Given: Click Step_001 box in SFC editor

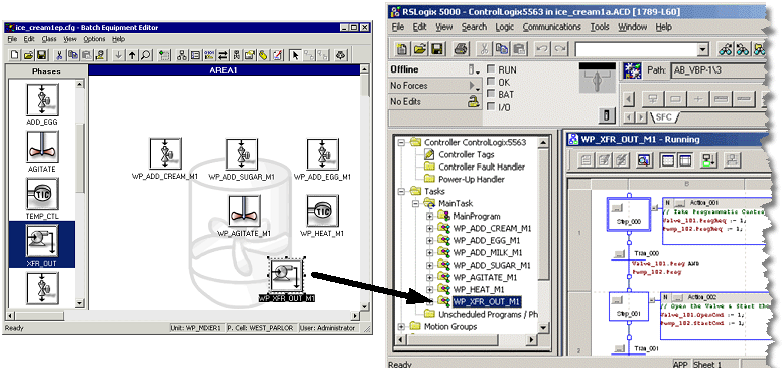Looking at the screenshot, I should click(628, 306).
